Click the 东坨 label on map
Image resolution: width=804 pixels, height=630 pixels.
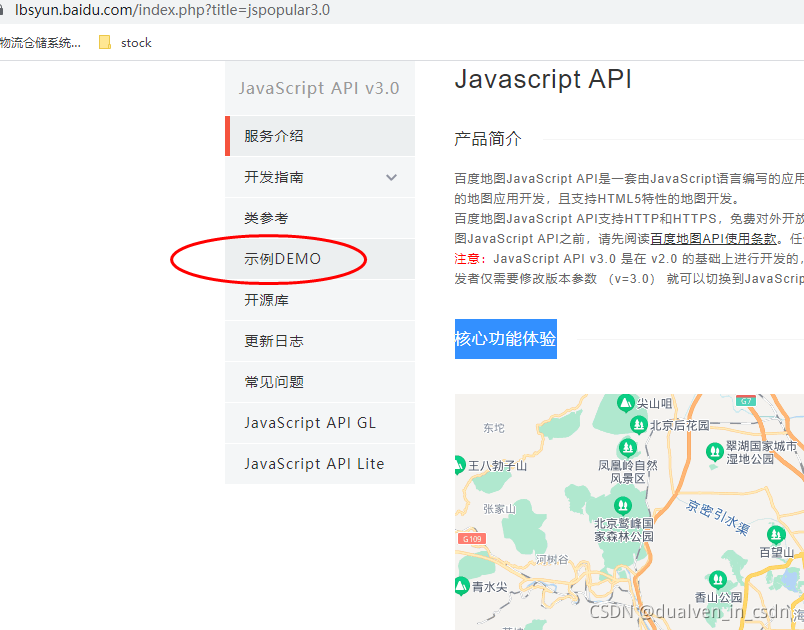pos(494,428)
